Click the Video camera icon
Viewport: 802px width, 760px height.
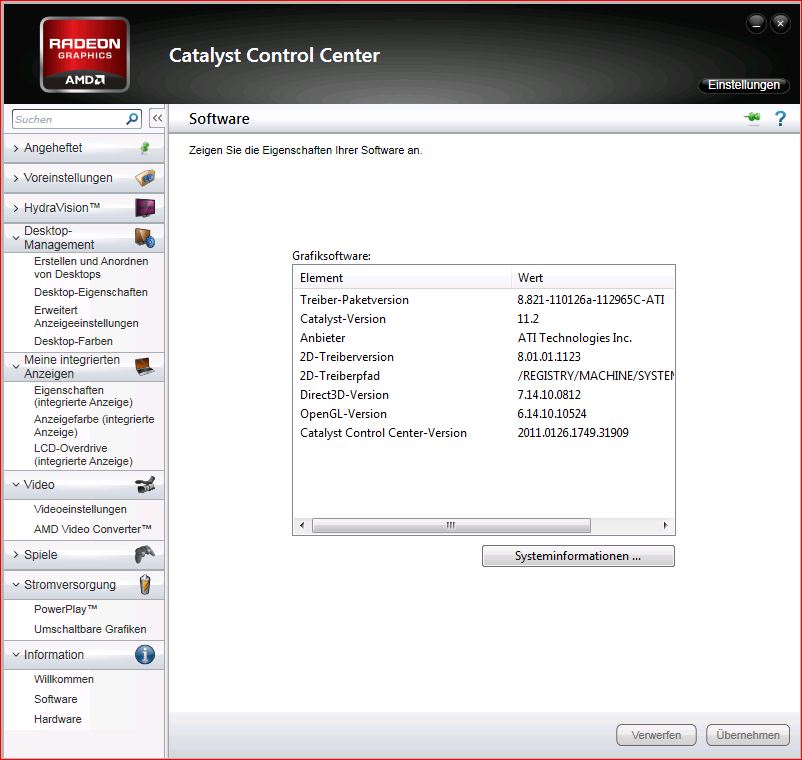[x=145, y=484]
